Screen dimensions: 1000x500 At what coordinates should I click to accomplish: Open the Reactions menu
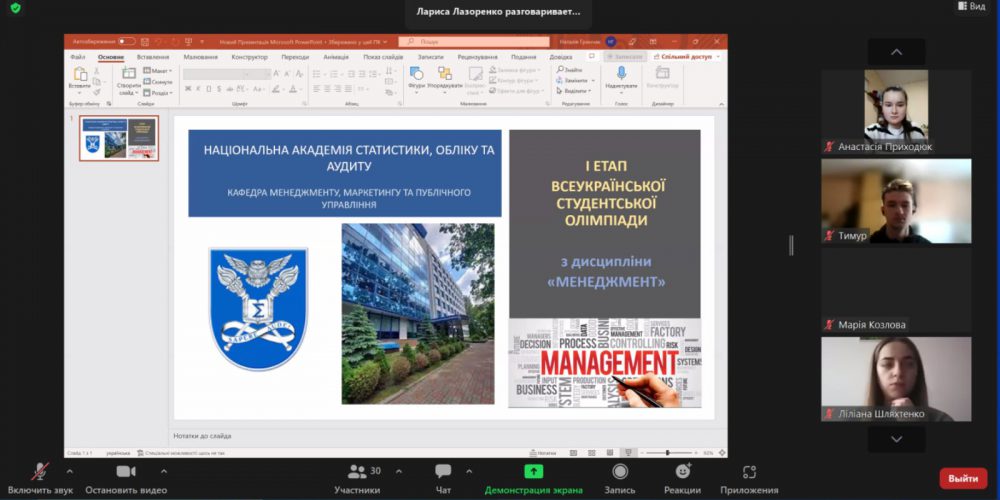(682, 472)
